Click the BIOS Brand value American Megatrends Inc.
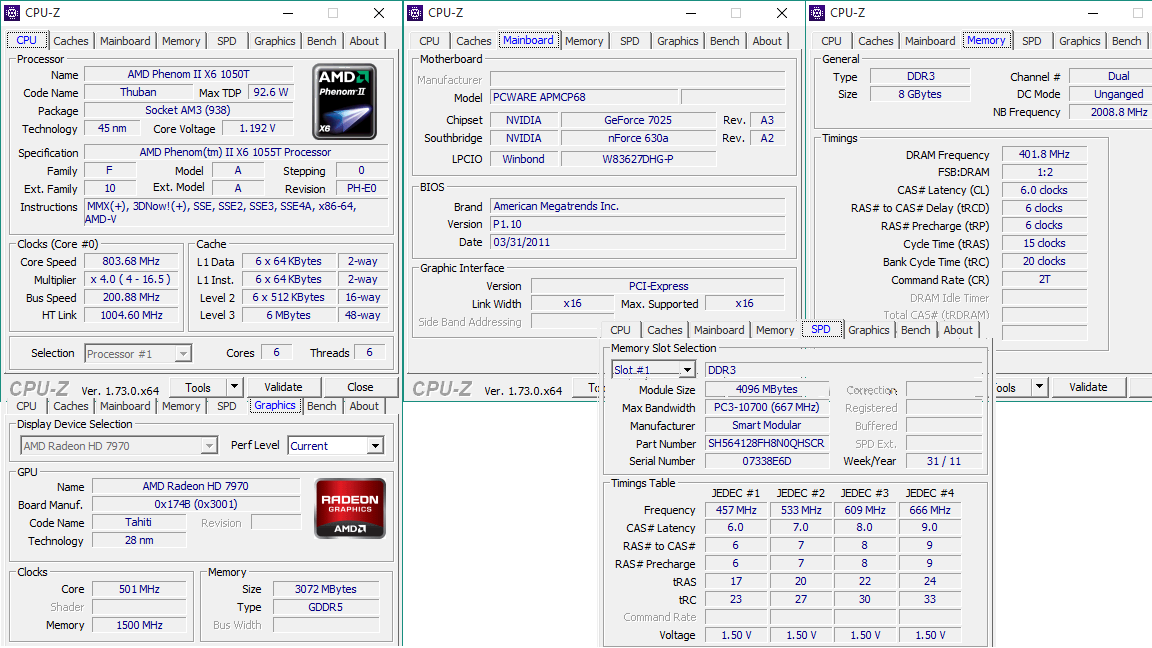 pos(638,206)
